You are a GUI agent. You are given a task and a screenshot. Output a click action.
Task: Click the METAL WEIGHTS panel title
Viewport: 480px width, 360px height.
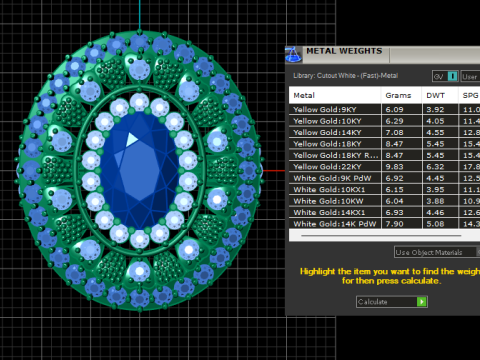pyautogui.click(x=344, y=51)
